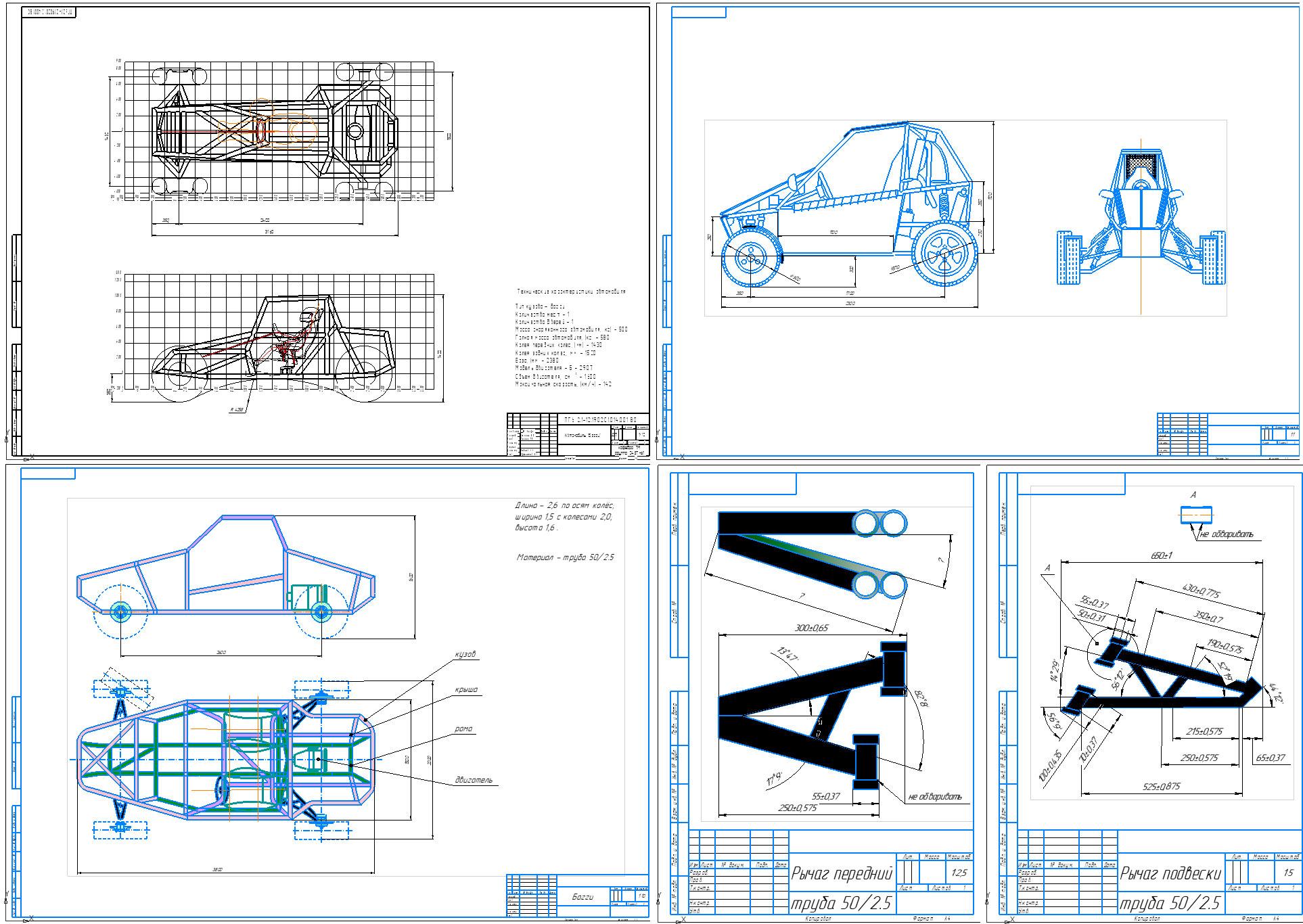Select the 'крыша' callout label
This screenshot has width=1303, height=924.
click(x=466, y=690)
